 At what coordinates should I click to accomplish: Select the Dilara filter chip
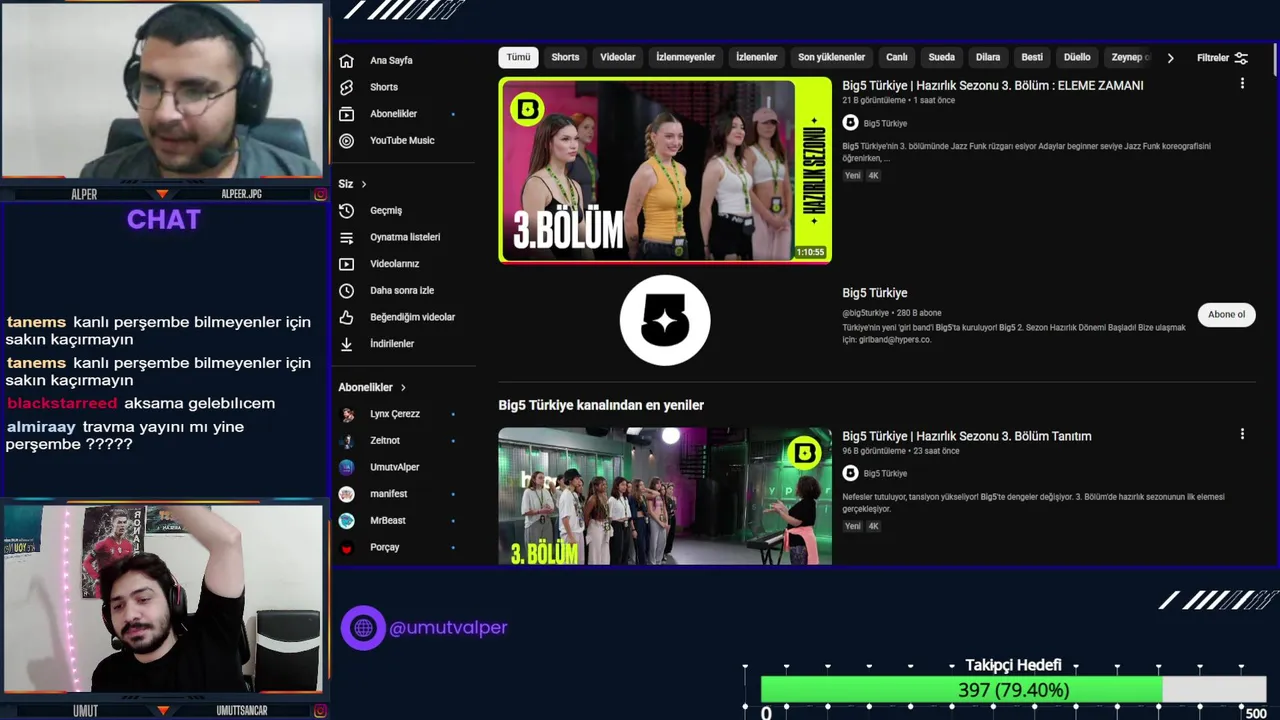pyautogui.click(x=988, y=57)
